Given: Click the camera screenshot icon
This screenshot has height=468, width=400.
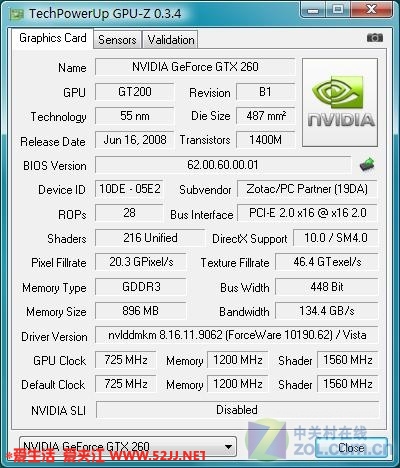Looking at the screenshot, I should tap(375, 38).
